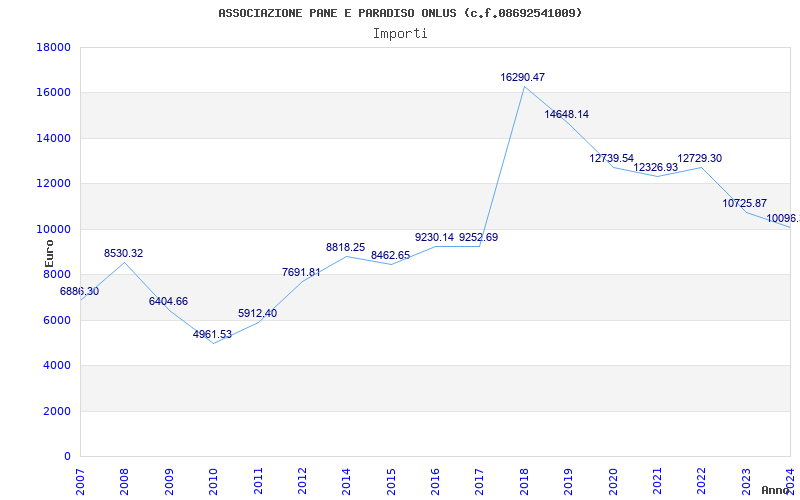Image resolution: width=800 pixels, height=500 pixels.
Task: Click the x-axis year 2010
Action: point(214,481)
